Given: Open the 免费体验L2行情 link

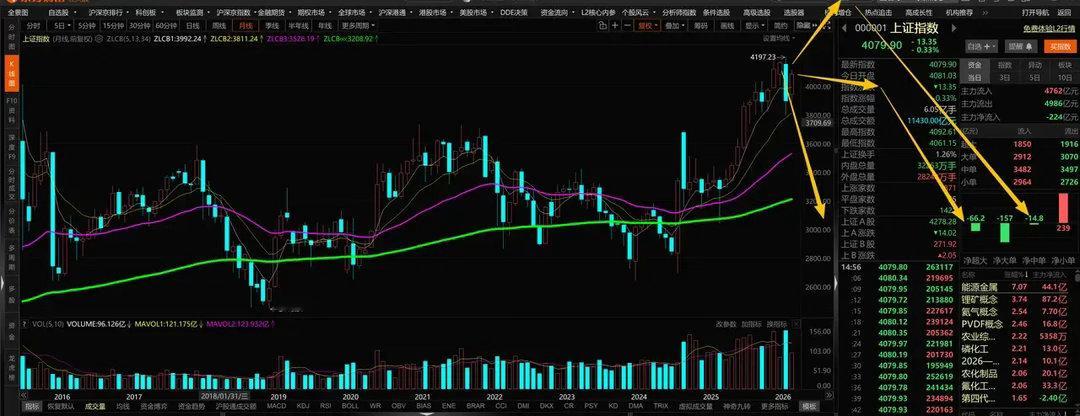Looking at the screenshot, I should point(1049,29).
